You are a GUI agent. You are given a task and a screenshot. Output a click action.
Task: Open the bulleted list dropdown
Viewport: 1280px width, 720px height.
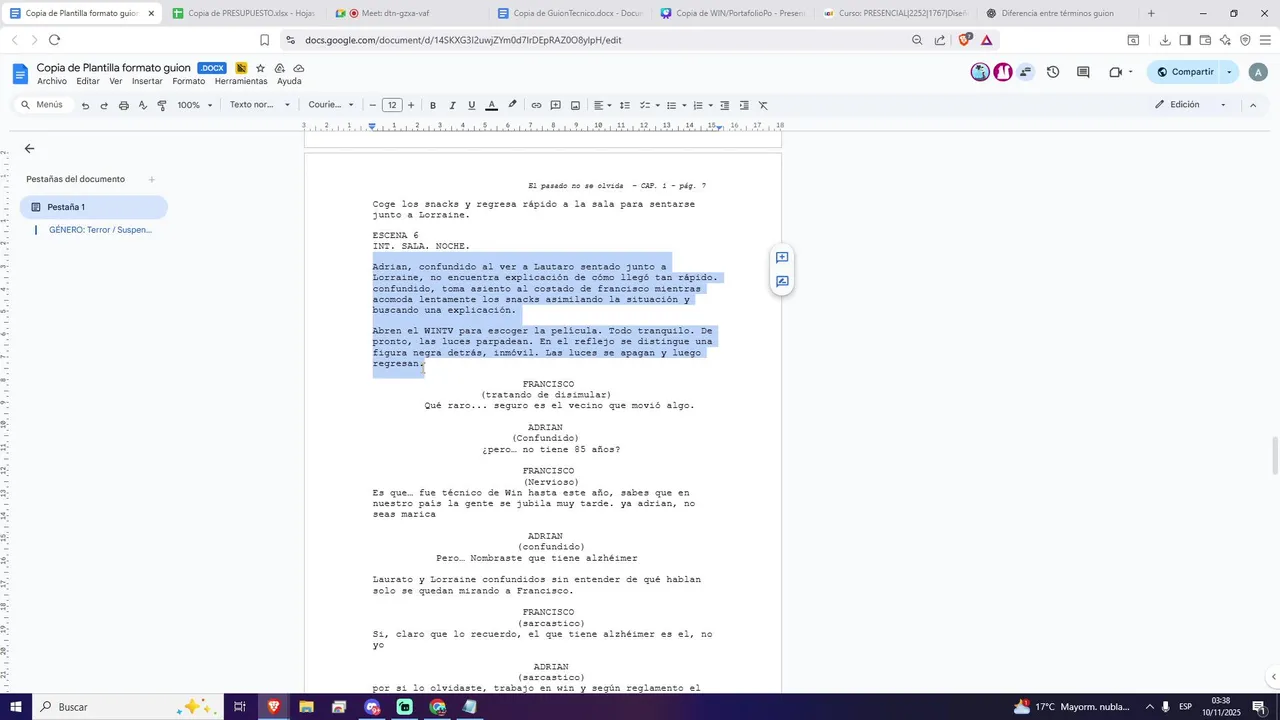[x=675, y=105]
